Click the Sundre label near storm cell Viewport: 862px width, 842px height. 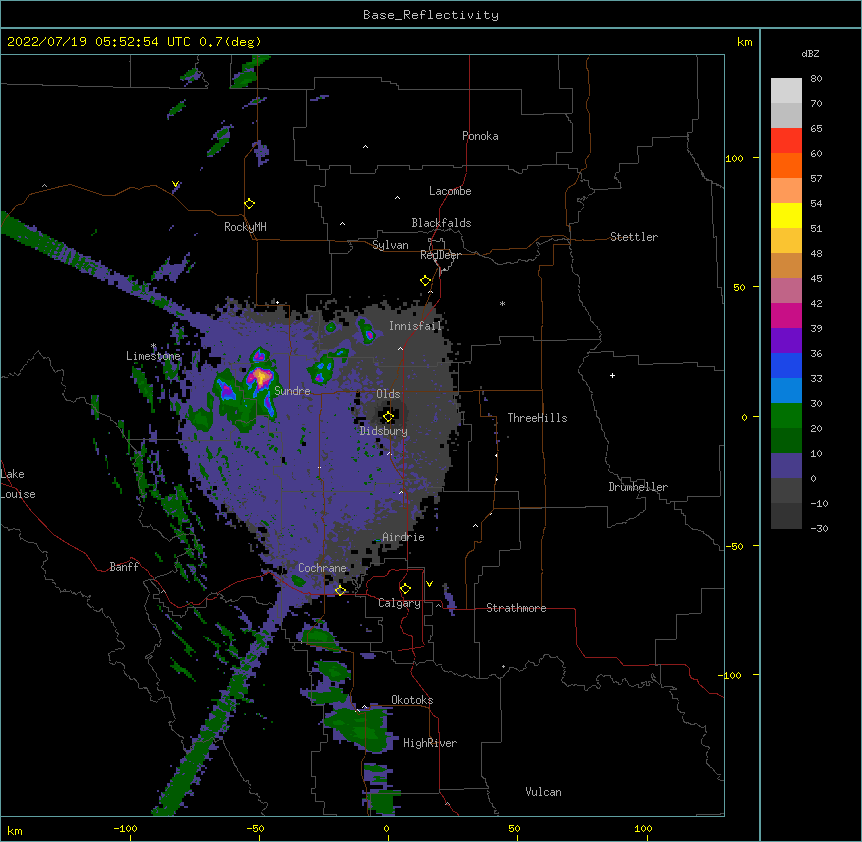point(292,391)
